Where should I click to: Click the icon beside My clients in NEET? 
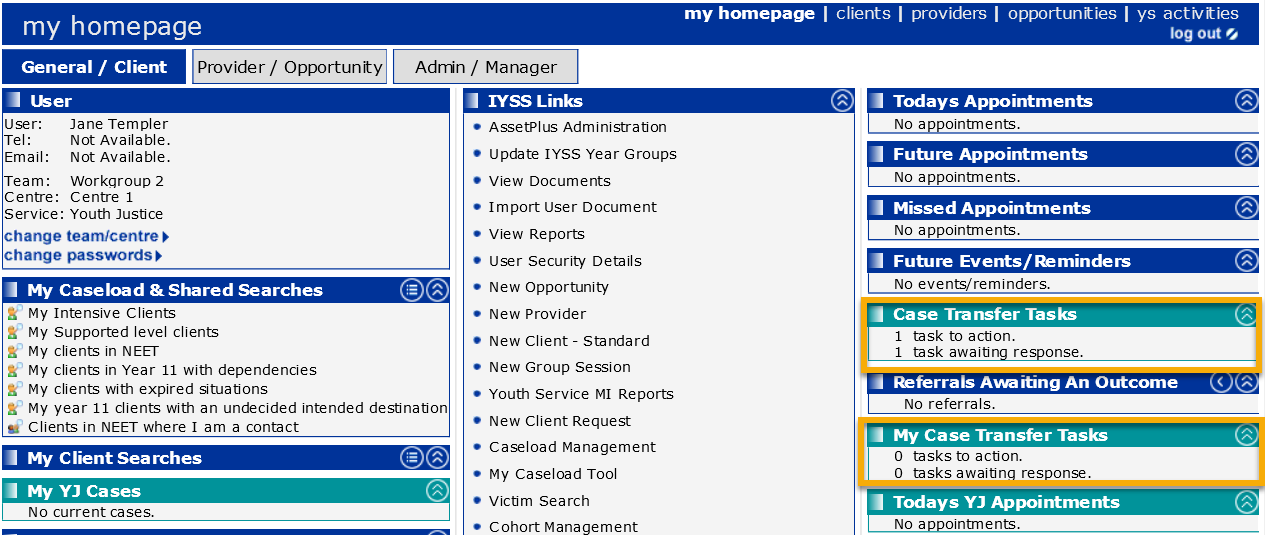pos(14,351)
